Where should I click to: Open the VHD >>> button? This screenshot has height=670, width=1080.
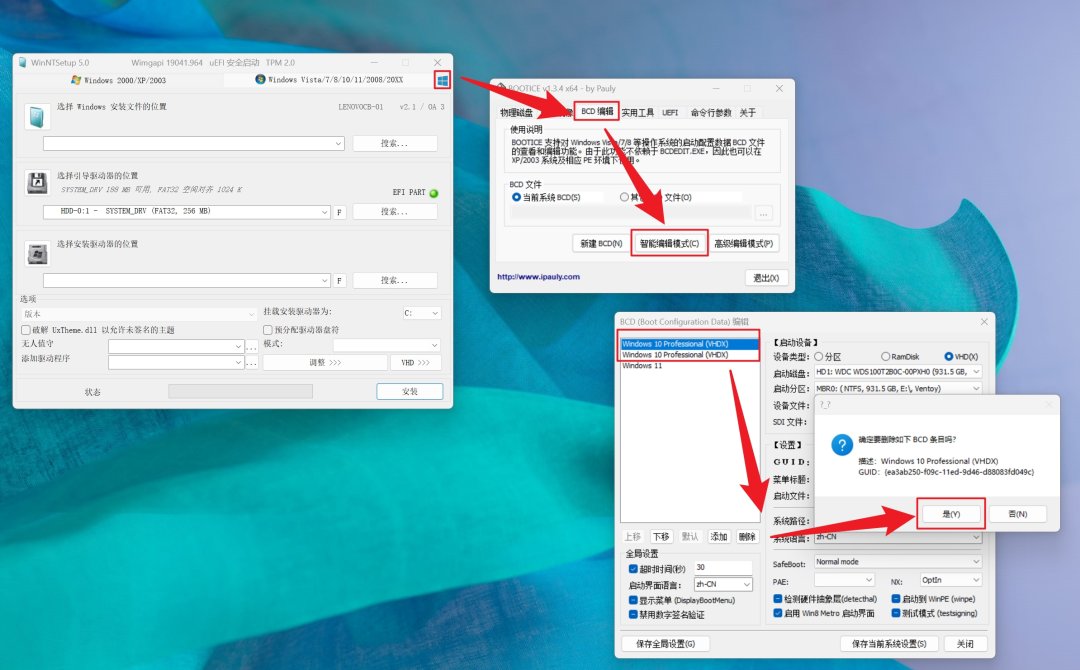pyautogui.click(x=416, y=362)
